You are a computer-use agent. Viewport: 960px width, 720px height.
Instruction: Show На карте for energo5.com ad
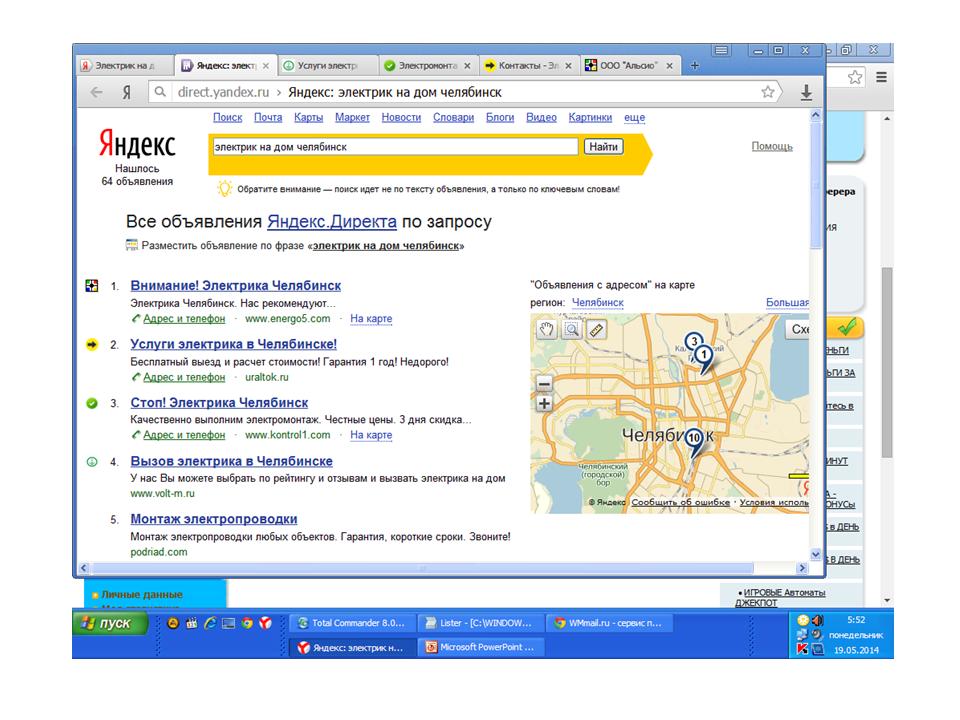[x=371, y=318]
